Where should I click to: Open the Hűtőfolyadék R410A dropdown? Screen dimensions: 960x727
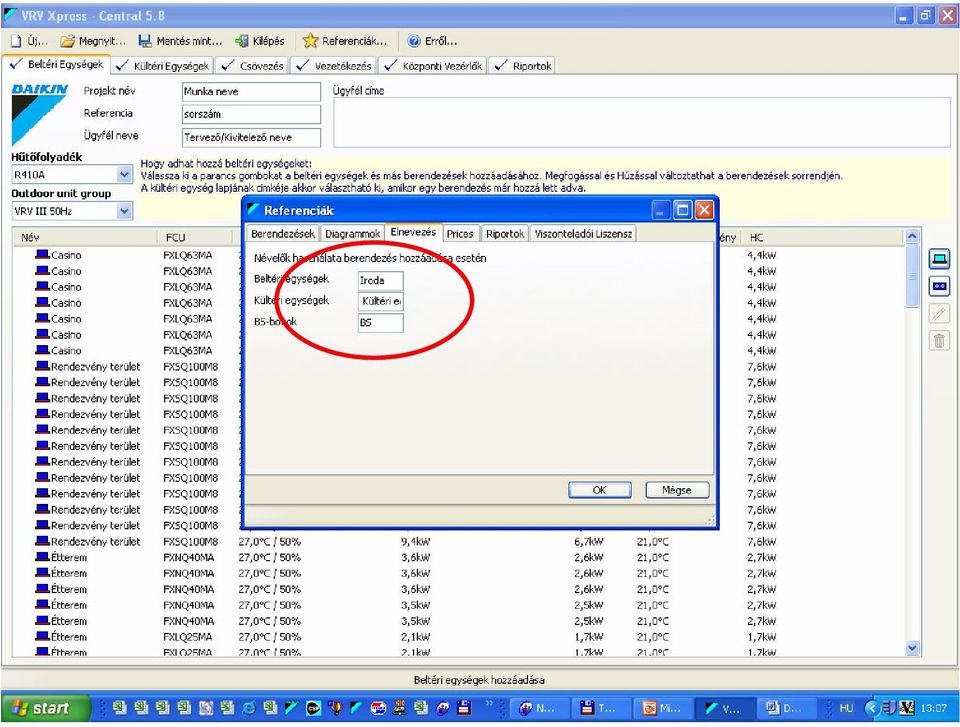coord(124,175)
